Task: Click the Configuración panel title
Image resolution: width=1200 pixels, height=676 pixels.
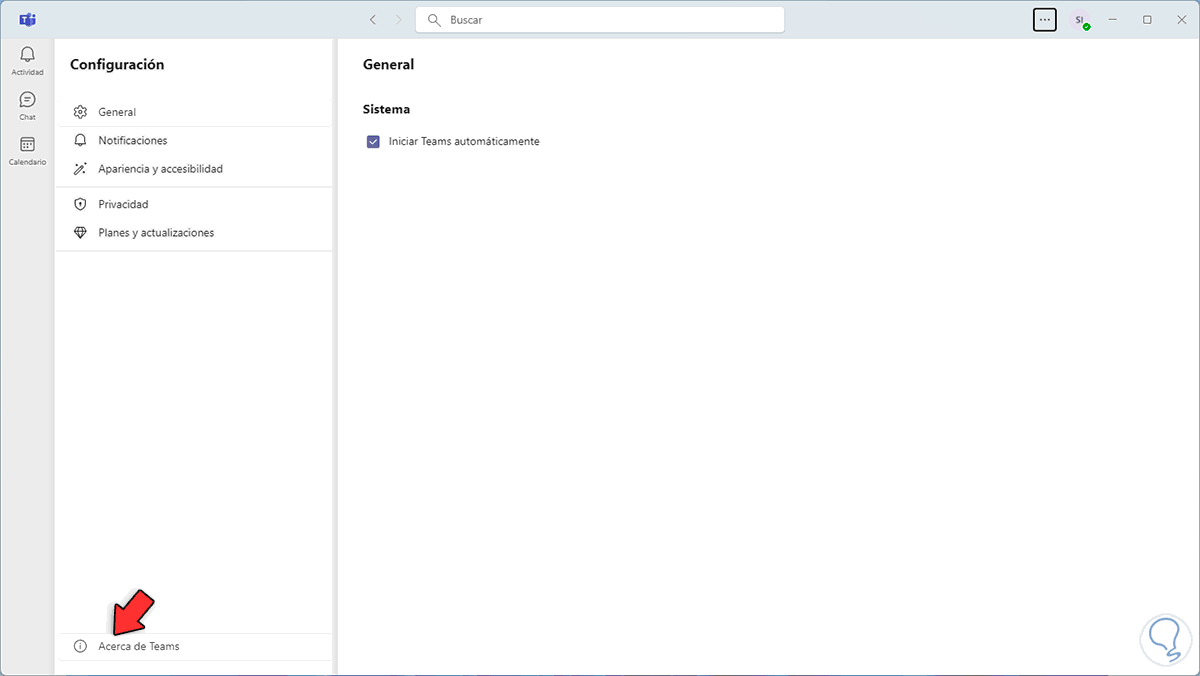Action: 117,65
